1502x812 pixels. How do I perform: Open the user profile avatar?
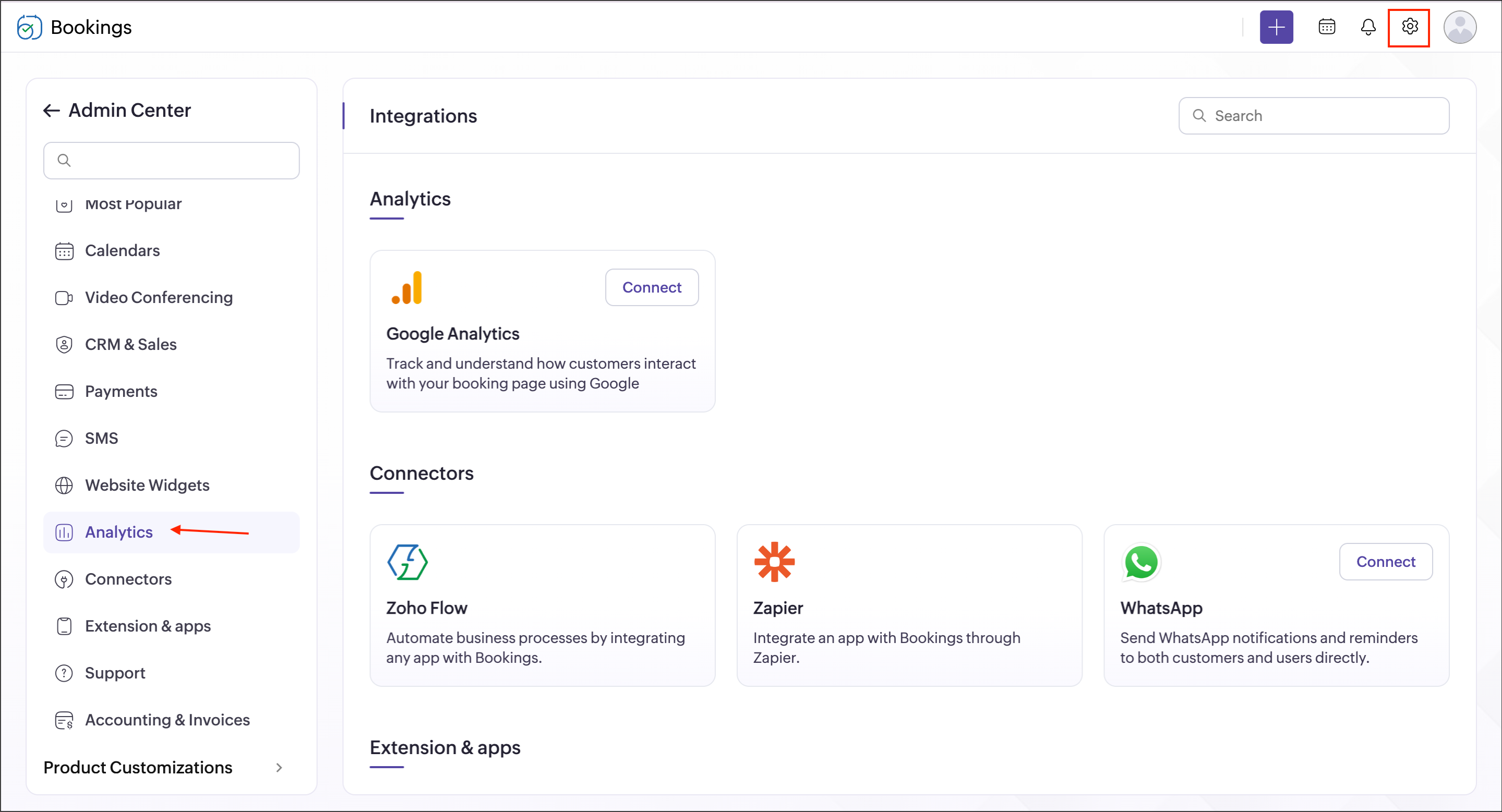tap(1459, 27)
